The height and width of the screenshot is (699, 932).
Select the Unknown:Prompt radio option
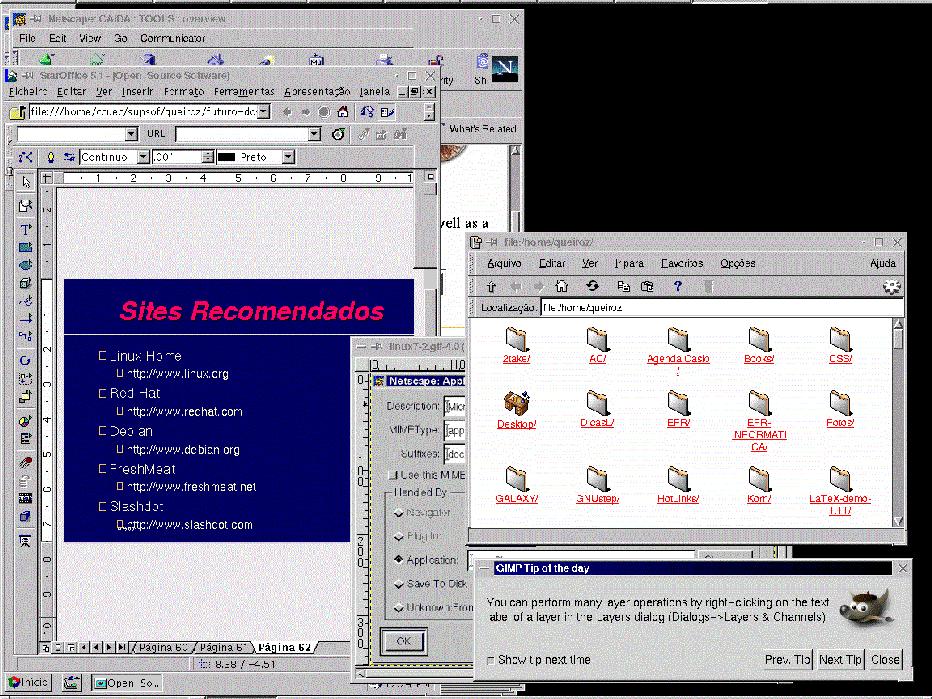[x=399, y=608]
